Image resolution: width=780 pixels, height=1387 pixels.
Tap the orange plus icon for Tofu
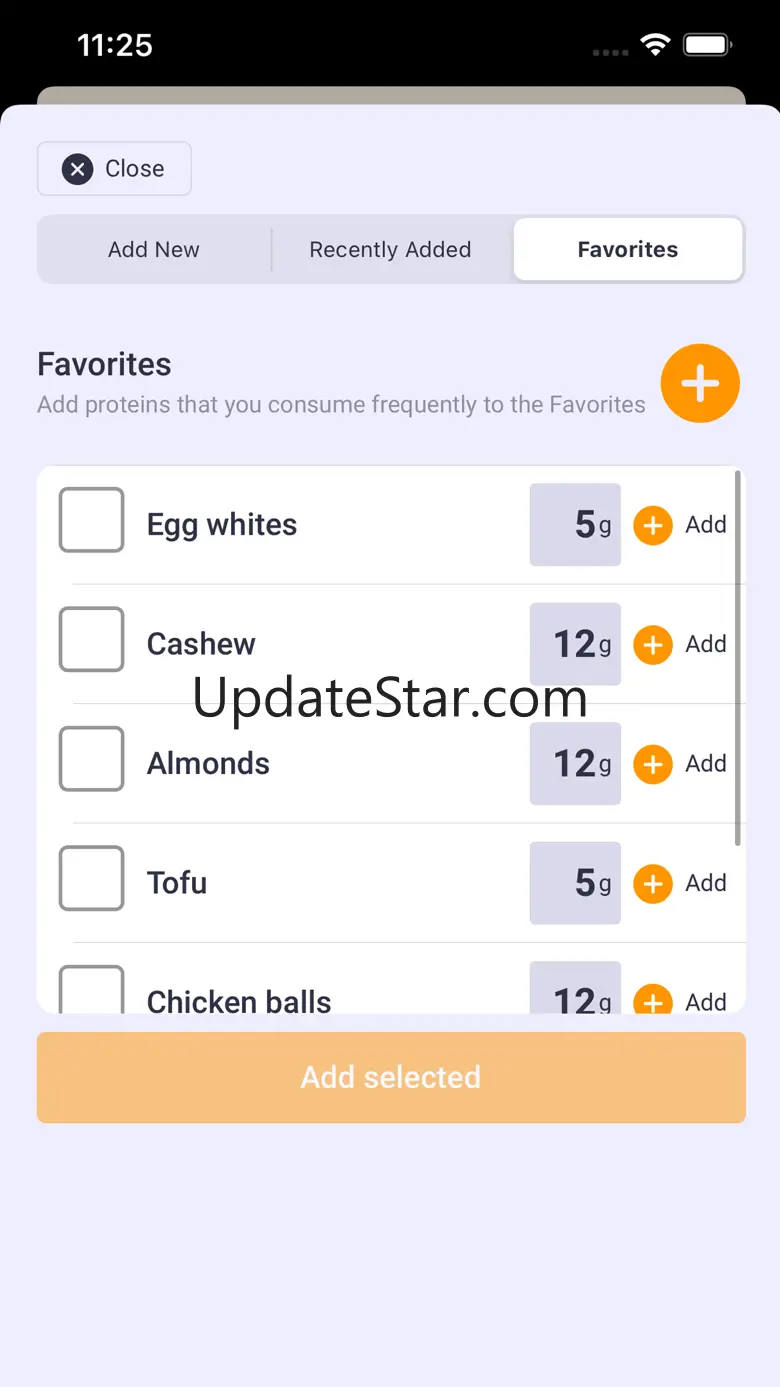pyautogui.click(x=653, y=883)
